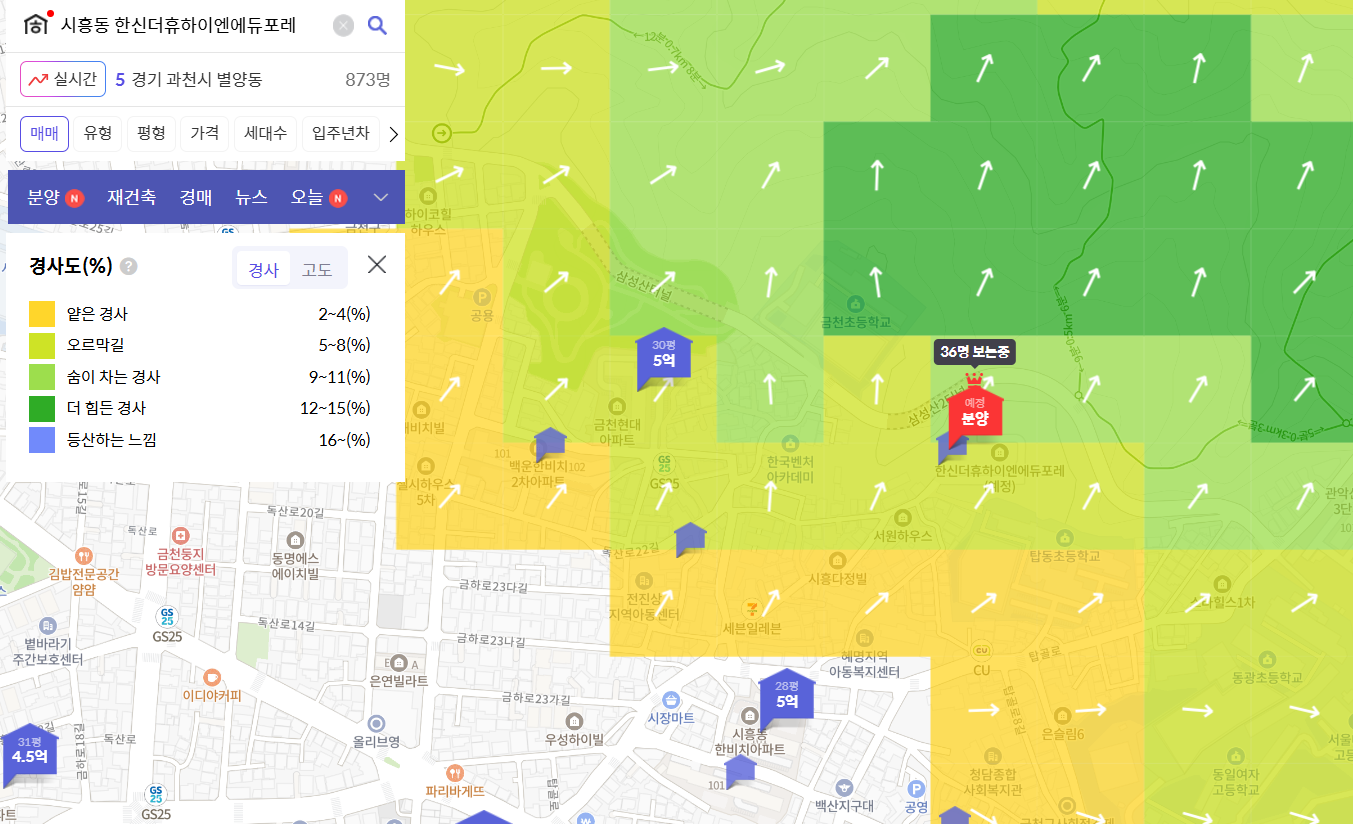The height and width of the screenshot is (824, 1353).
Task: Toggle the 매매 filter chip
Action: tap(44, 134)
